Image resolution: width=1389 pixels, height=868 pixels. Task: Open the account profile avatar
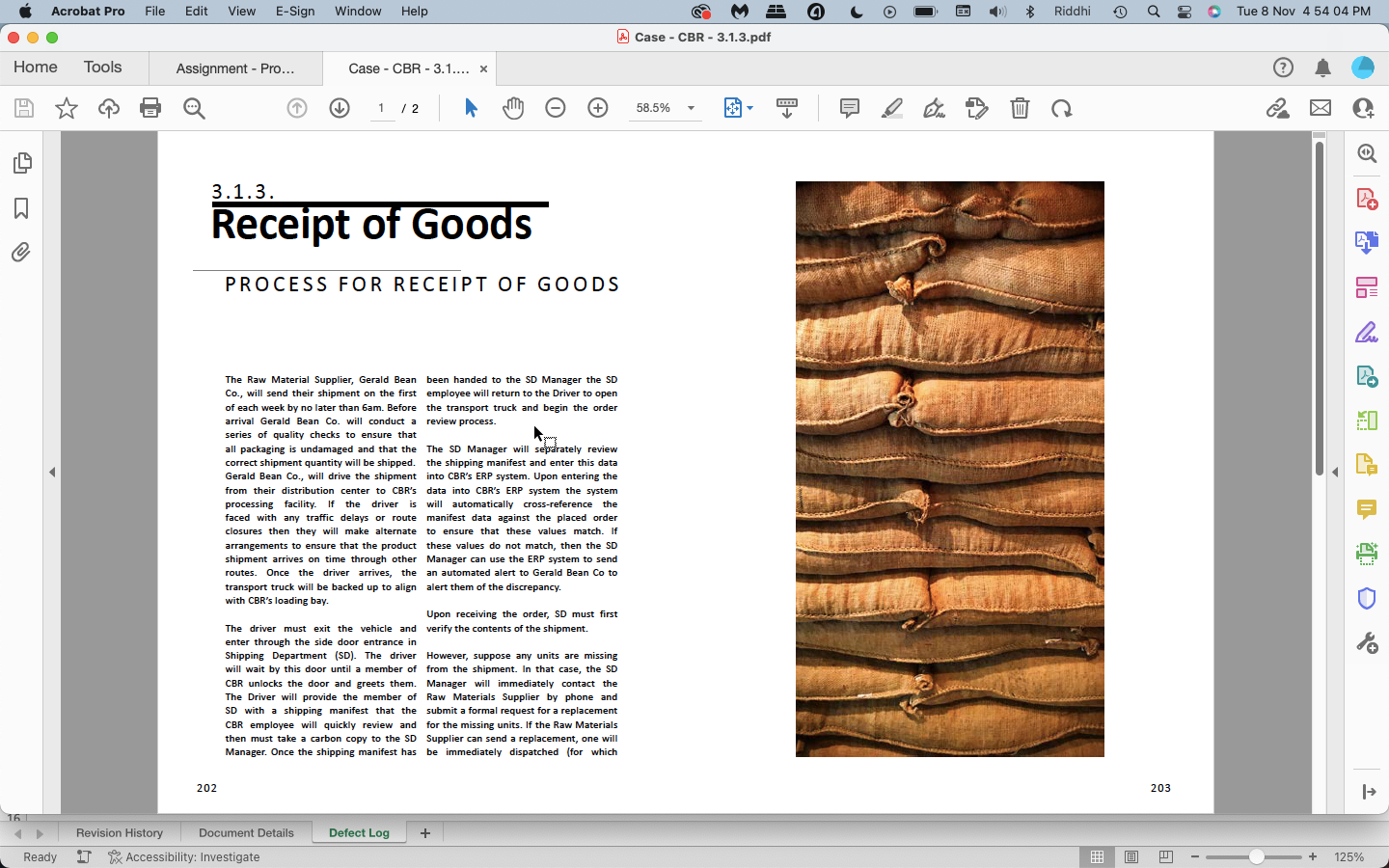[x=1363, y=68]
